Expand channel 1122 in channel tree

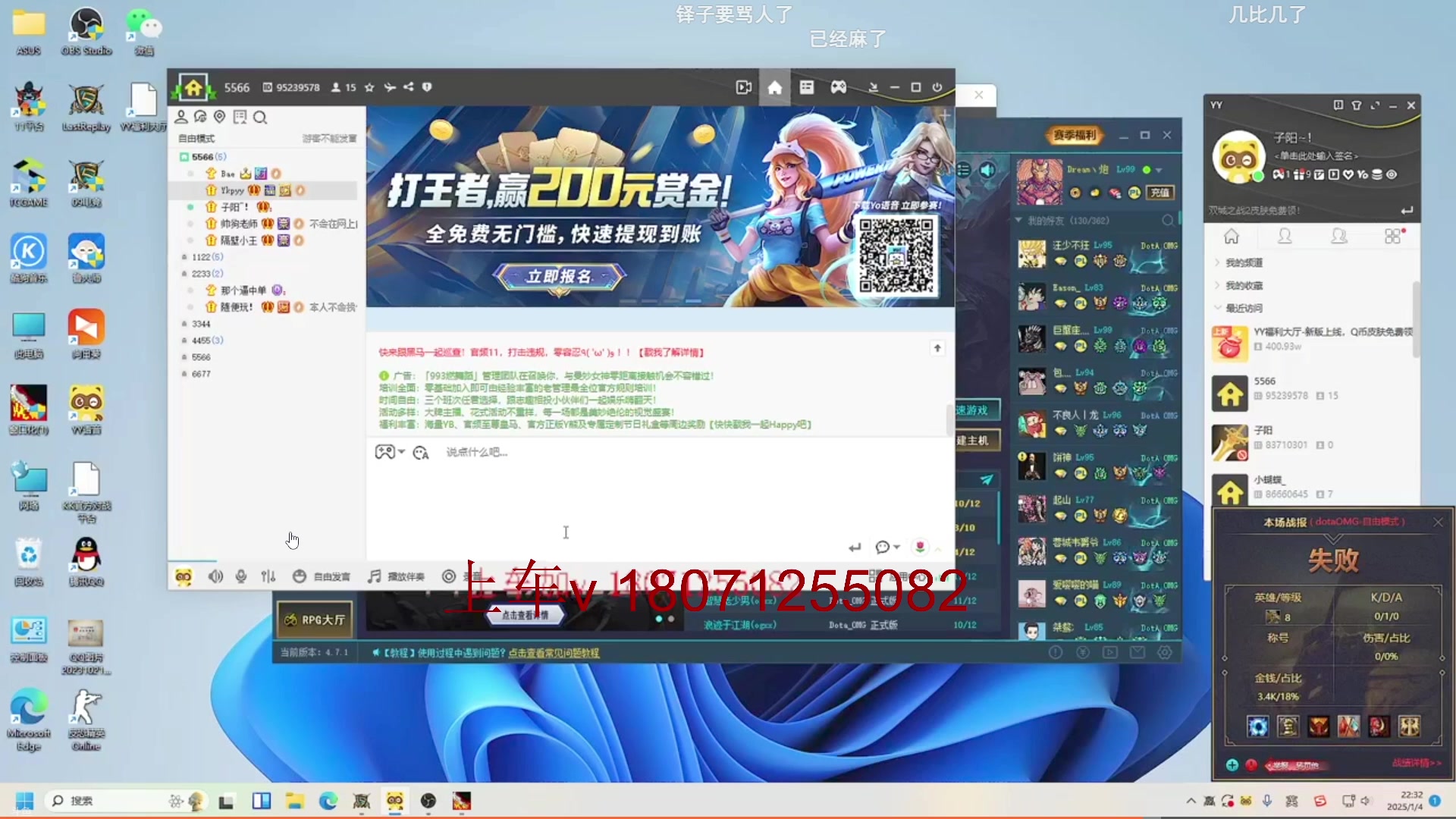(x=184, y=257)
